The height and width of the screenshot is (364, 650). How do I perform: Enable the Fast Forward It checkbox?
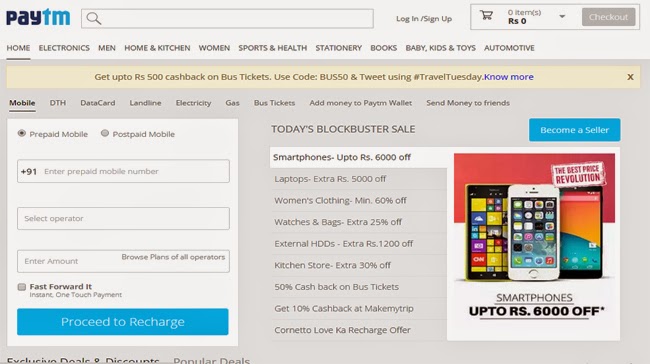click(x=22, y=286)
